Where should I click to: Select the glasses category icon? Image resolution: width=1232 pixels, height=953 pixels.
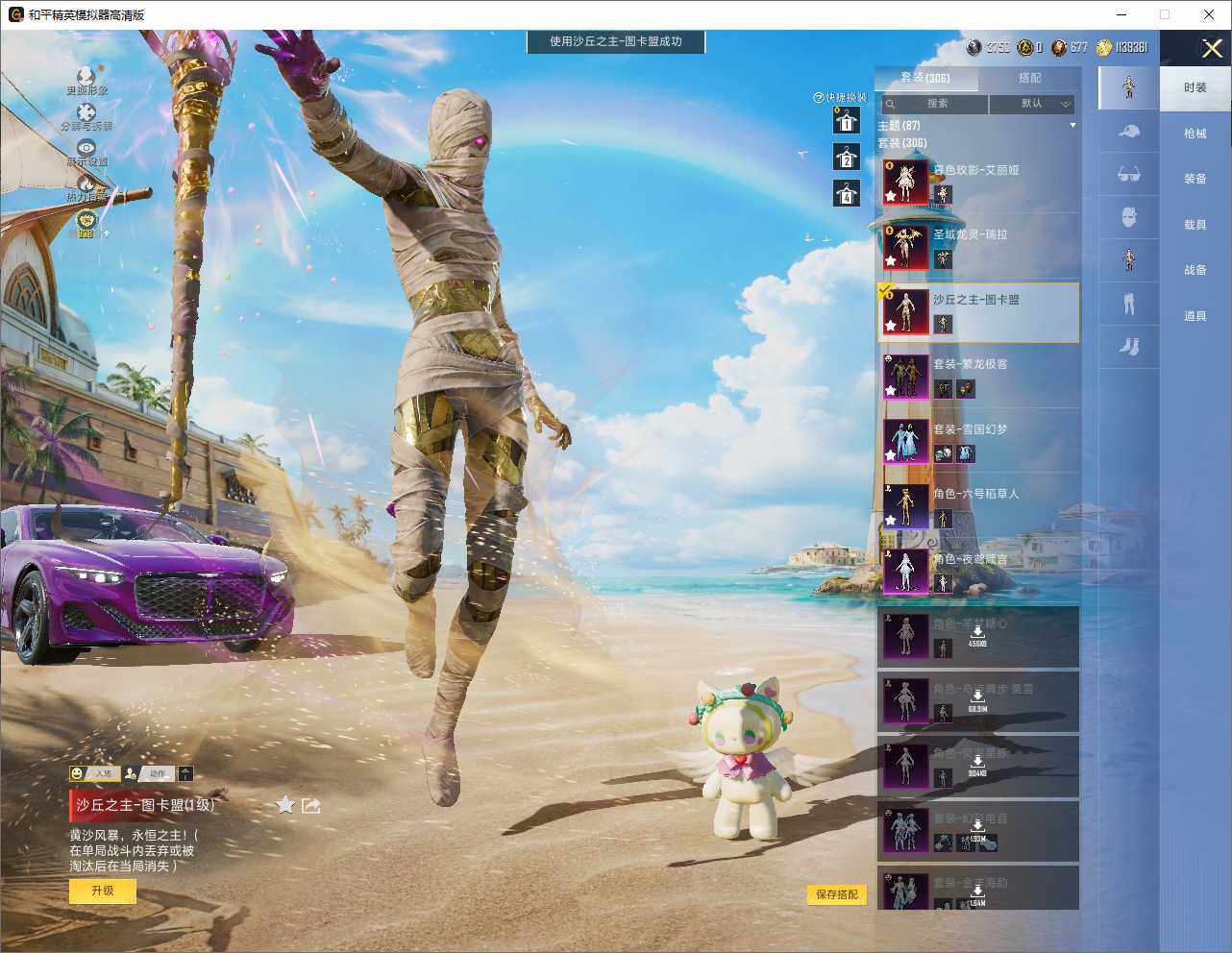coord(1129,174)
